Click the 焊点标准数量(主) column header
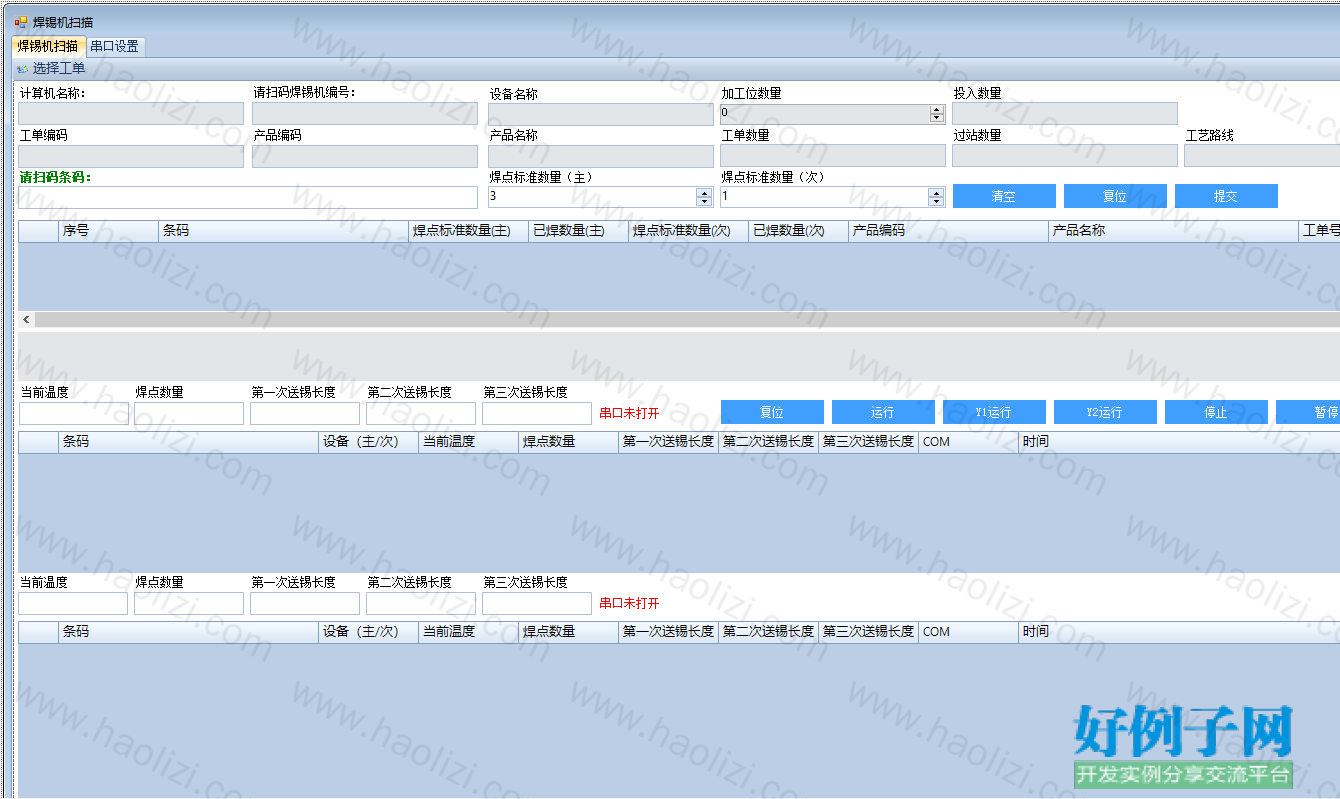Screen dimensions: 1340x799 point(468,231)
